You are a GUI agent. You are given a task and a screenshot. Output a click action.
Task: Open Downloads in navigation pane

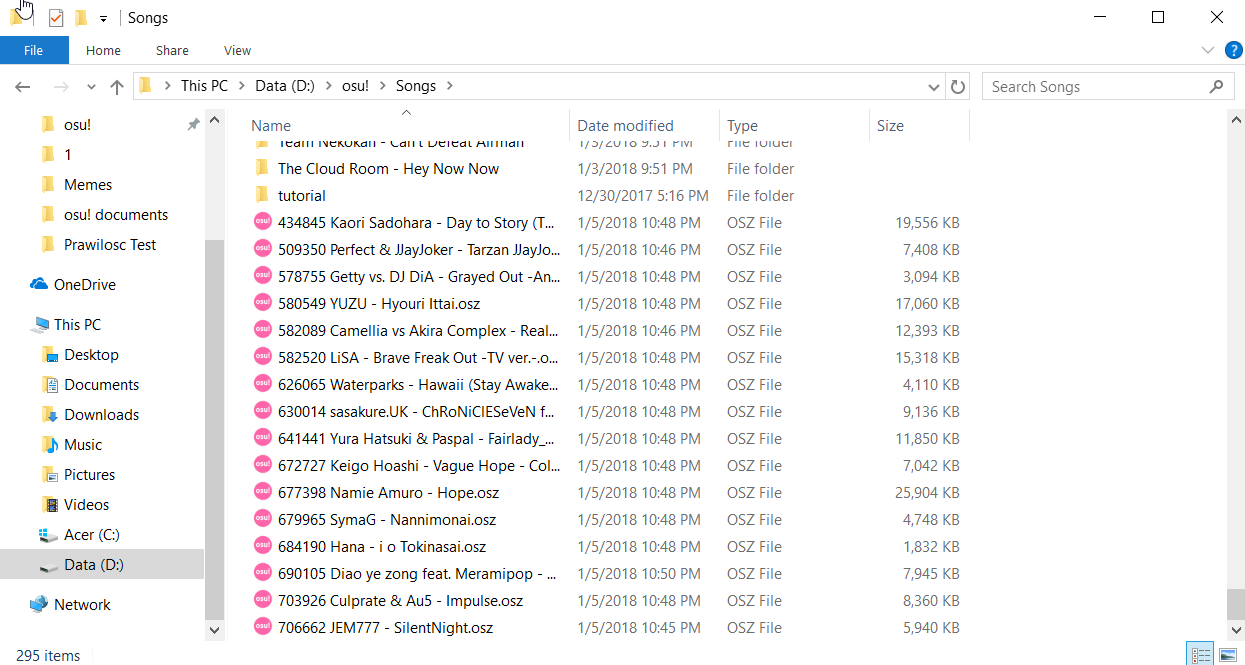(101, 415)
